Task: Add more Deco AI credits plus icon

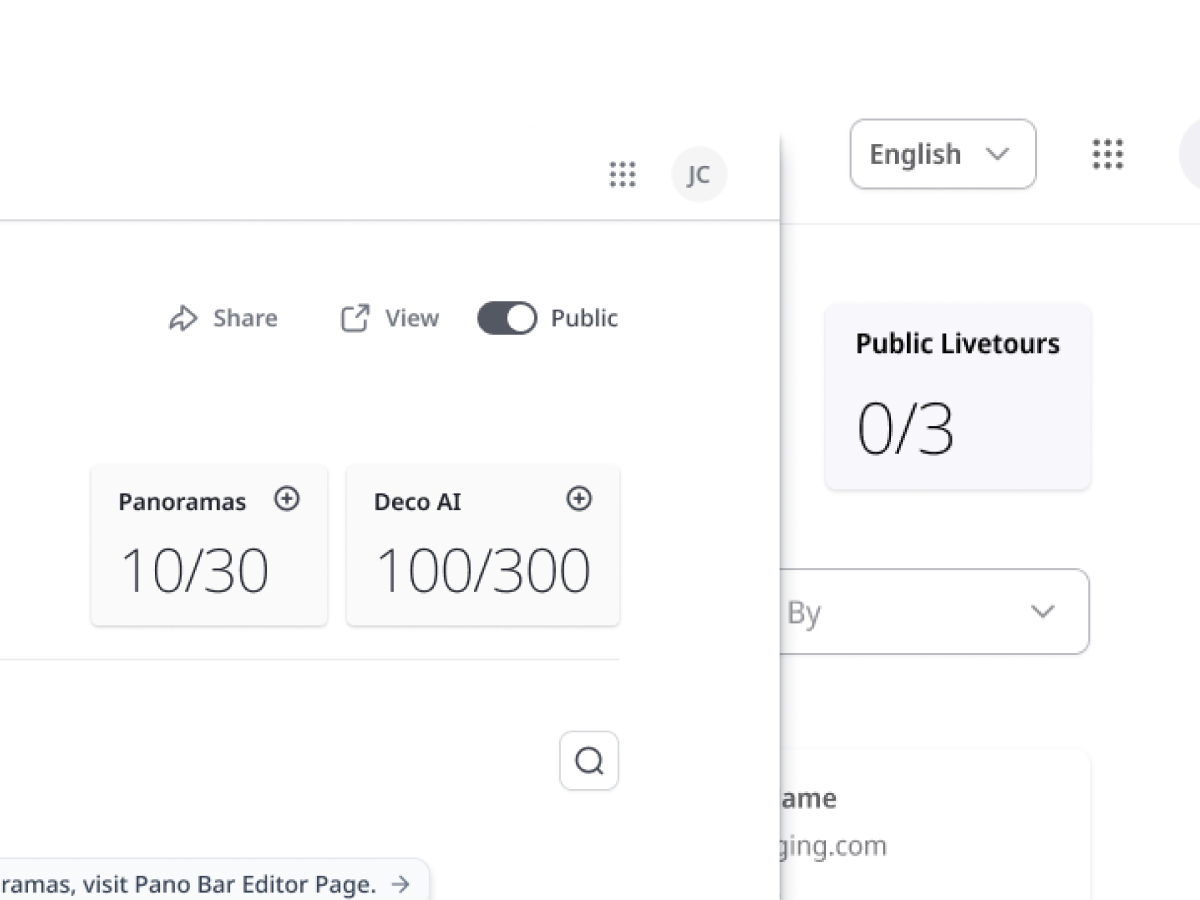Action: click(579, 499)
